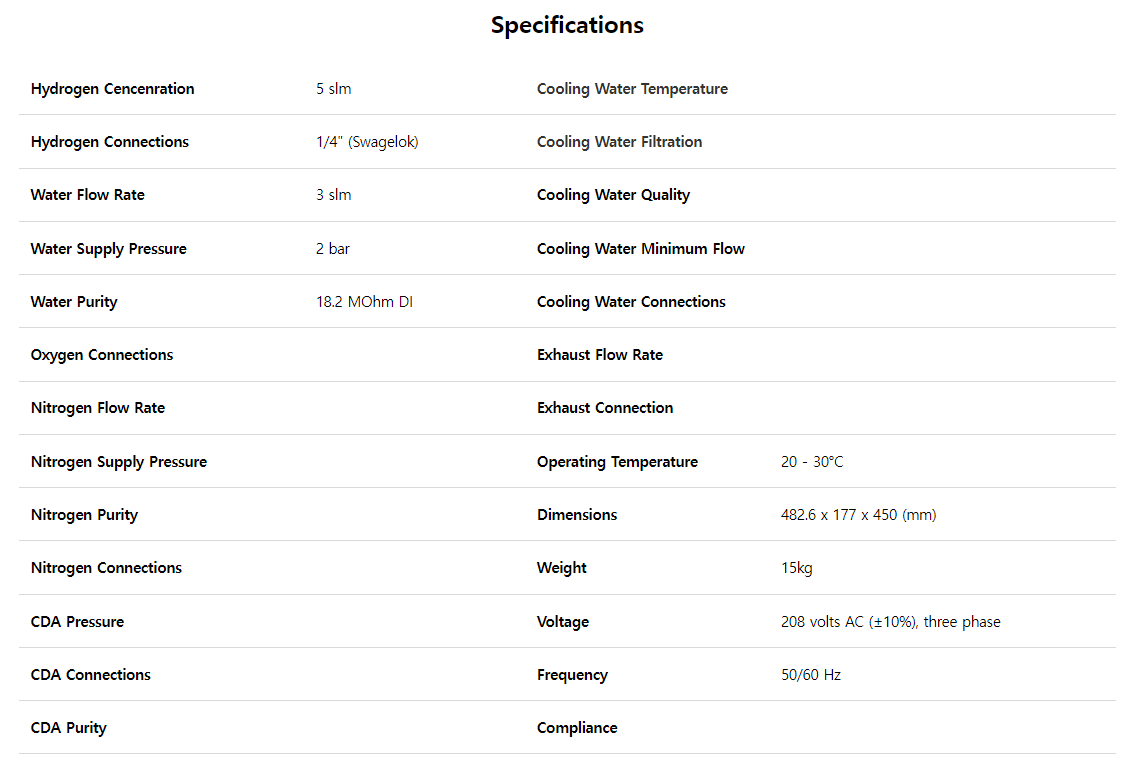
Task: Click the Cooling Water Temperature label
Action: (x=632, y=89)
